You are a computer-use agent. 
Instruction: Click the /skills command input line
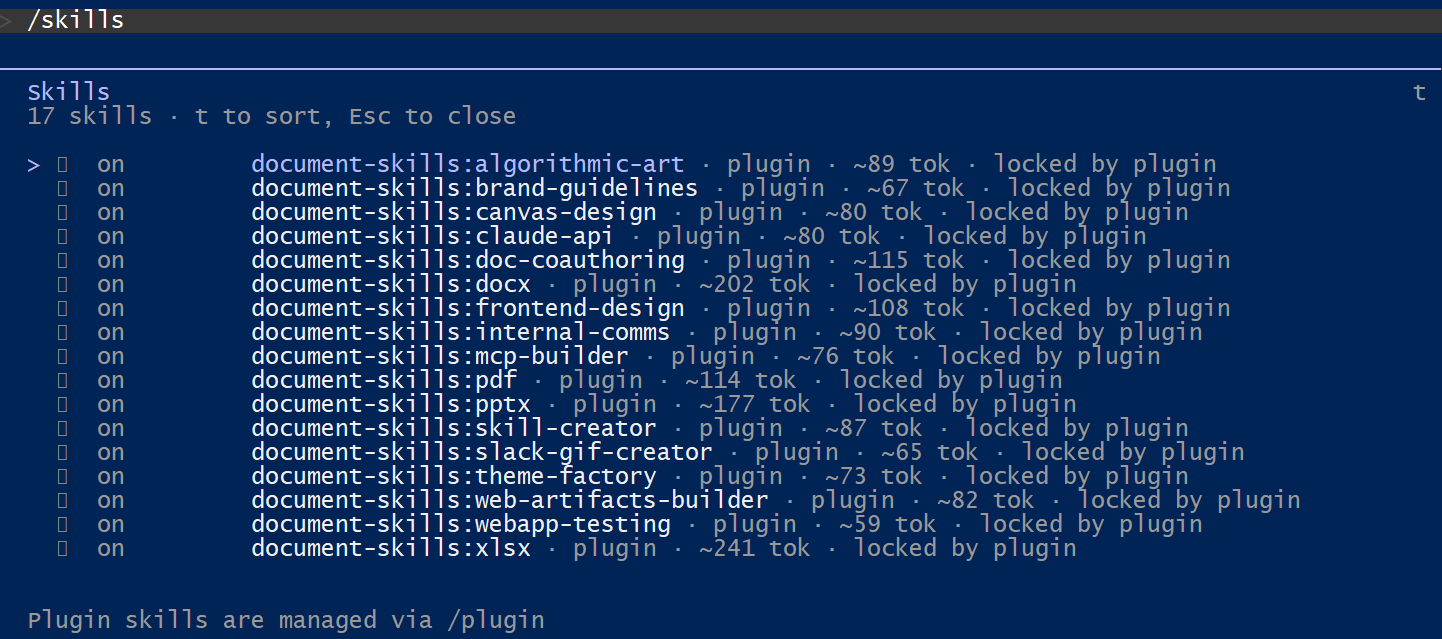(721, 20)
